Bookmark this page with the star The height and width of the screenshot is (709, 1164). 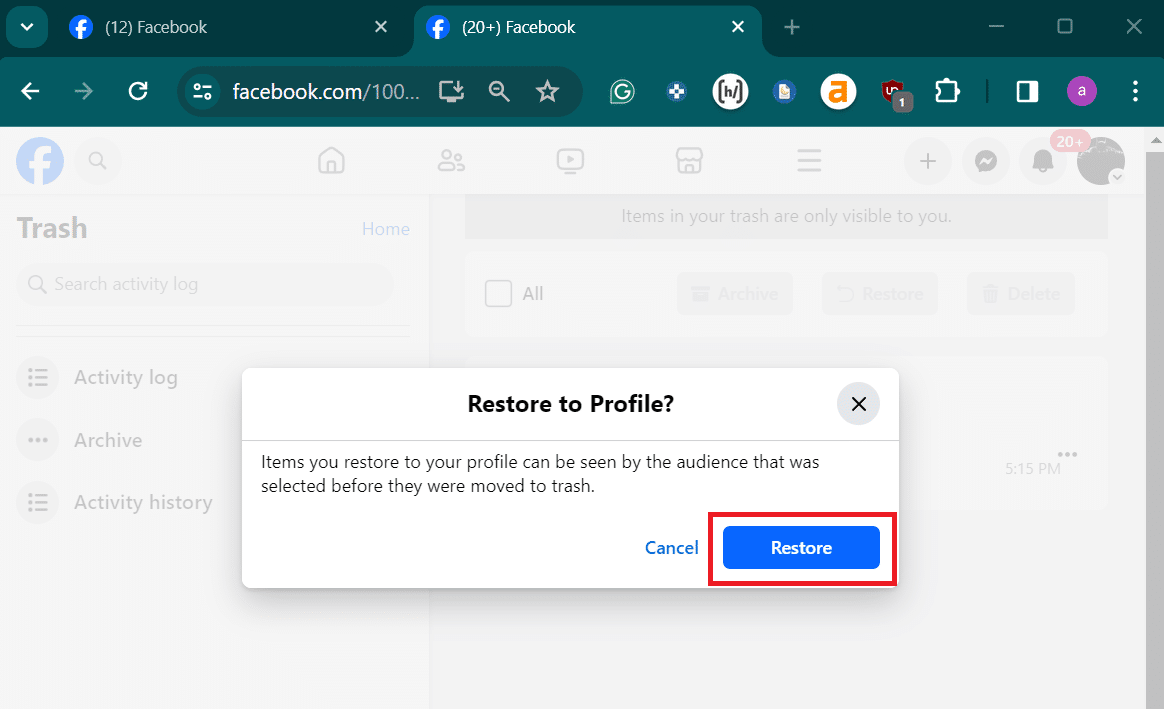[x=547, y=91]
